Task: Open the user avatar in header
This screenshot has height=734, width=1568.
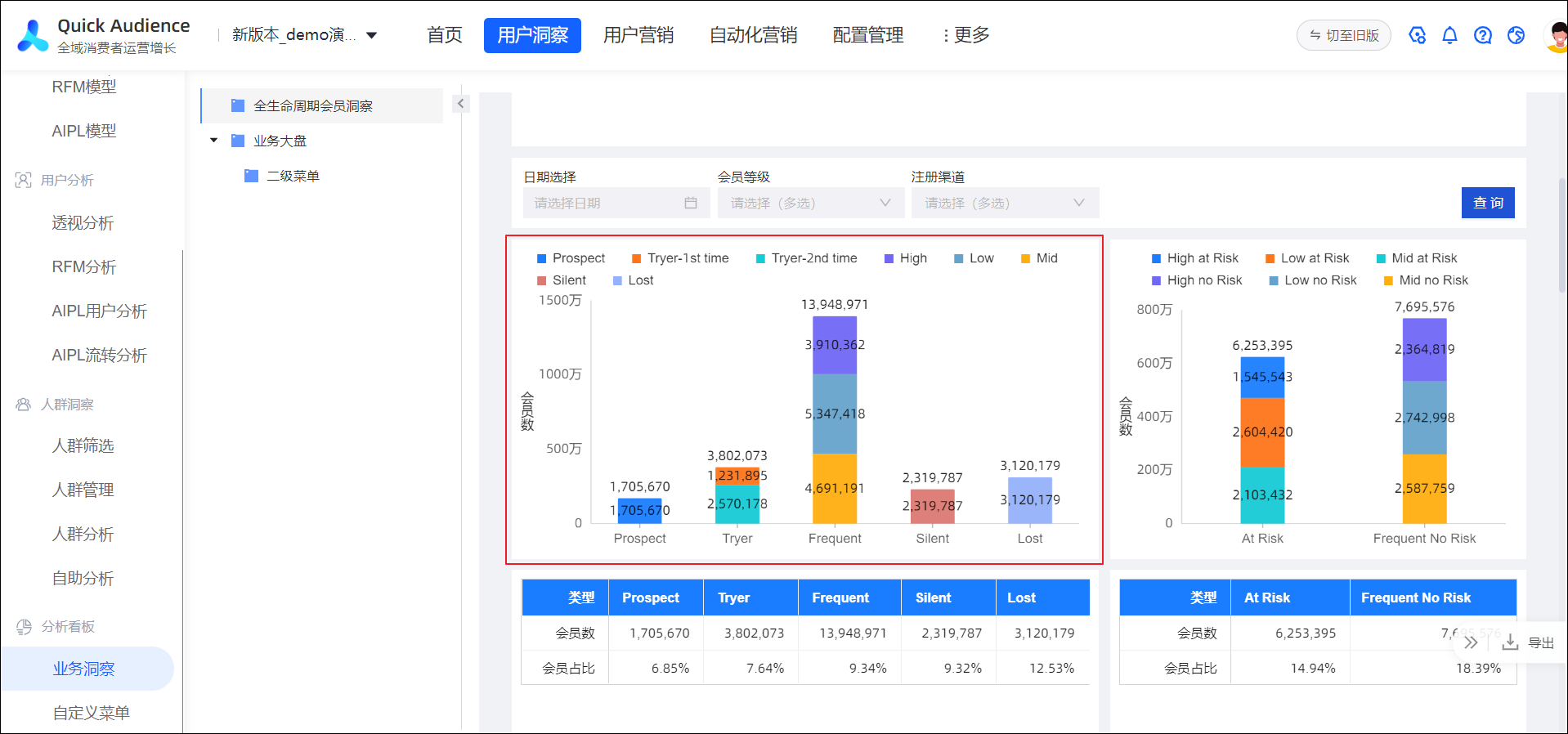Action: coord(1557,36)
